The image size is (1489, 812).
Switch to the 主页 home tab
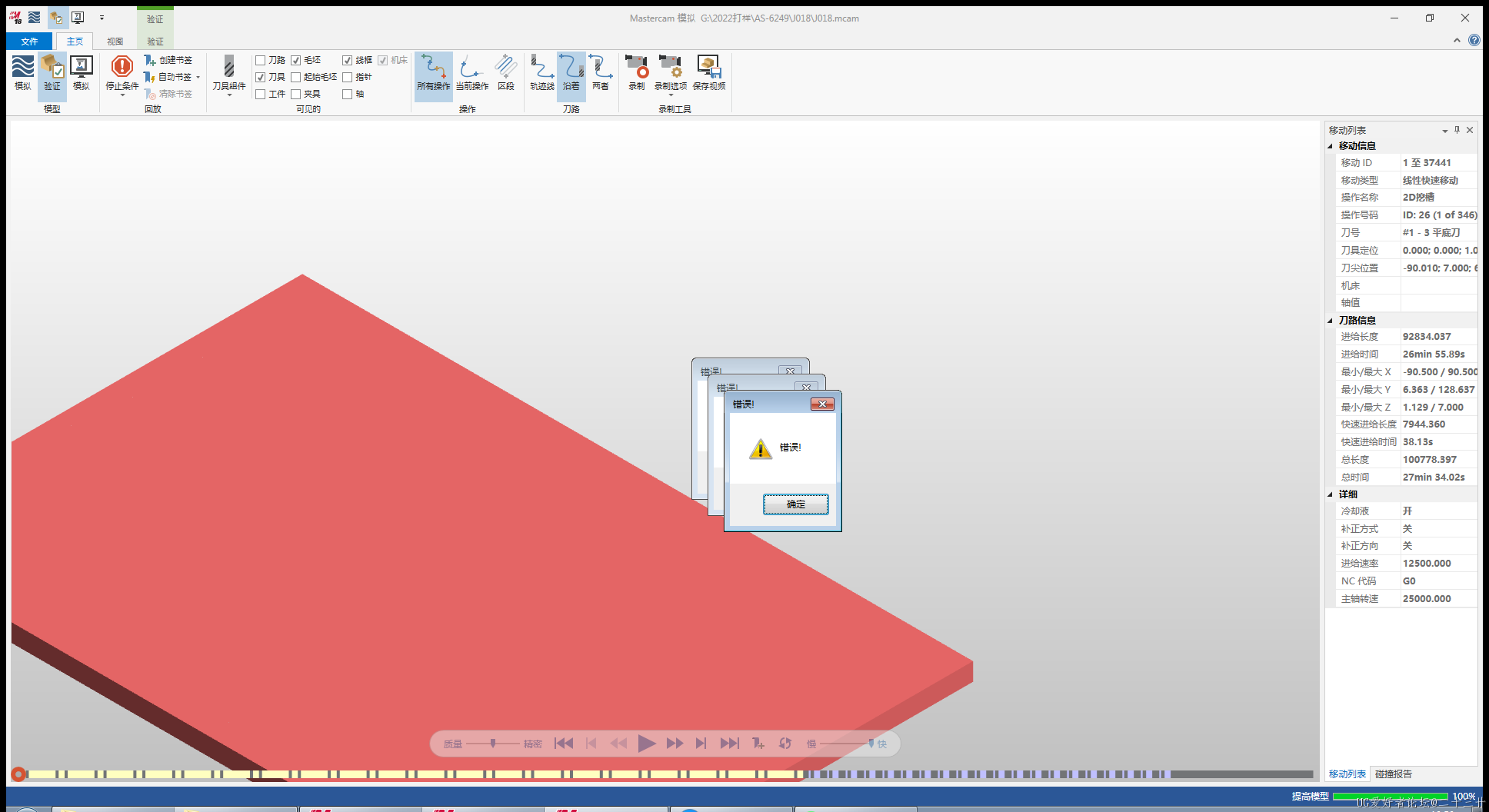click(x=75, y=42)
